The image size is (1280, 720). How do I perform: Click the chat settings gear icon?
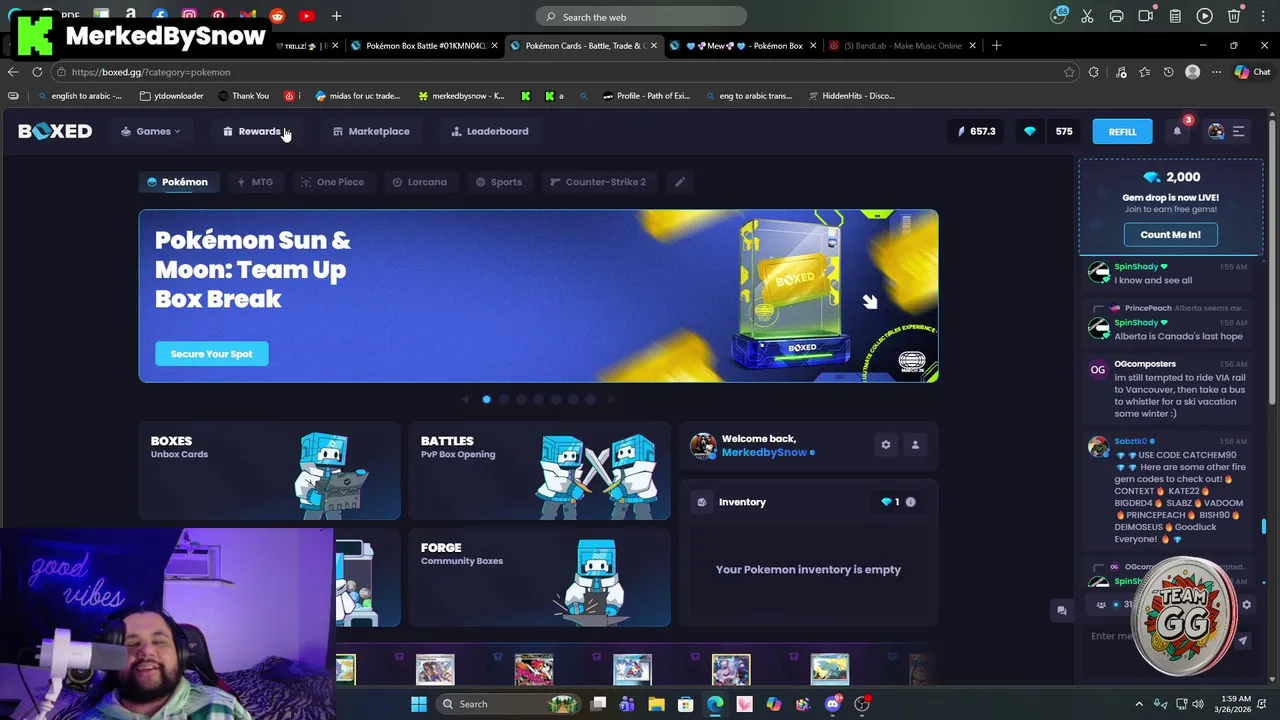1246,604
